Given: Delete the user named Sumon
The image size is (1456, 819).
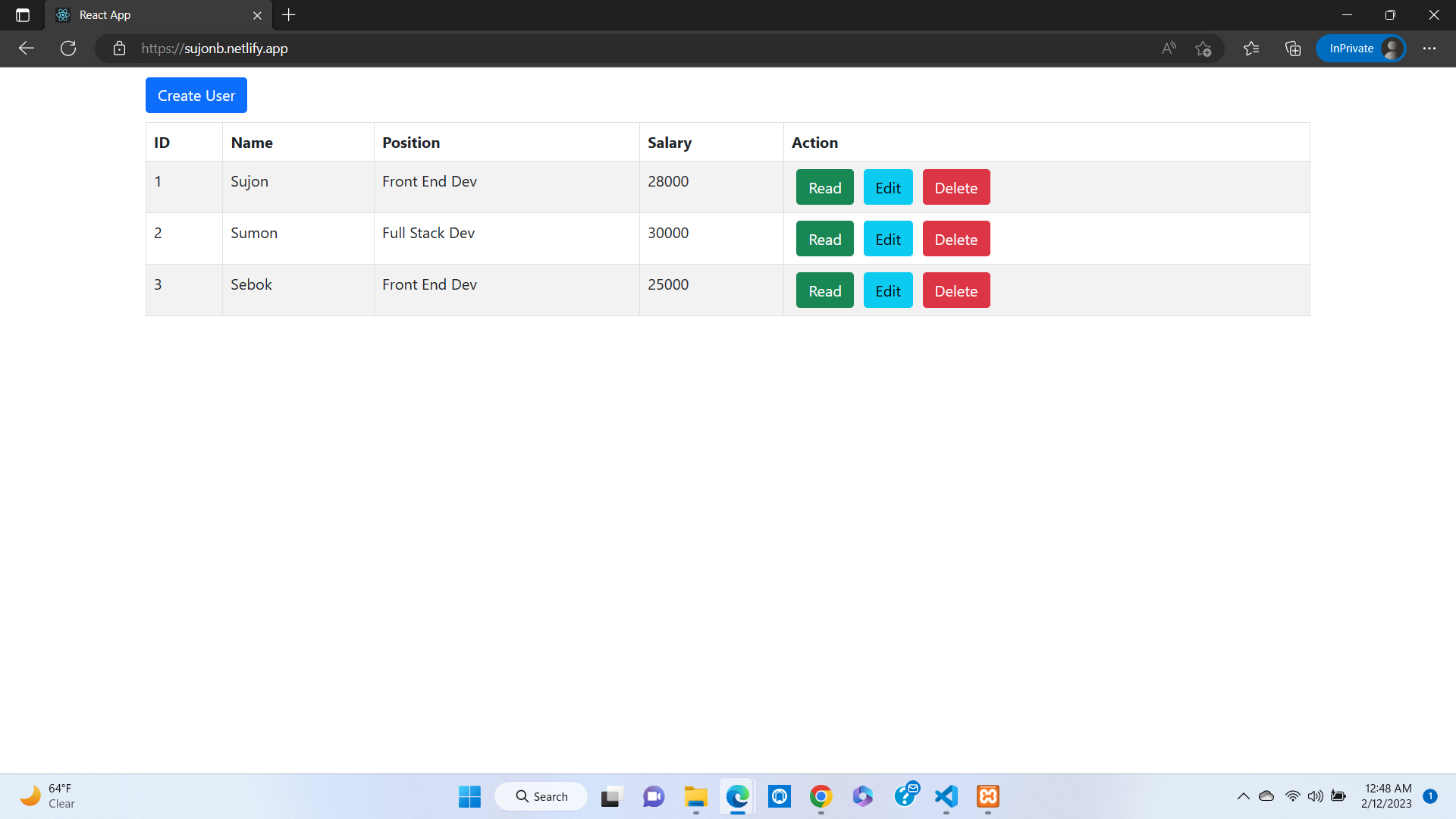Looking at the screenshot, I should [955, 238].
